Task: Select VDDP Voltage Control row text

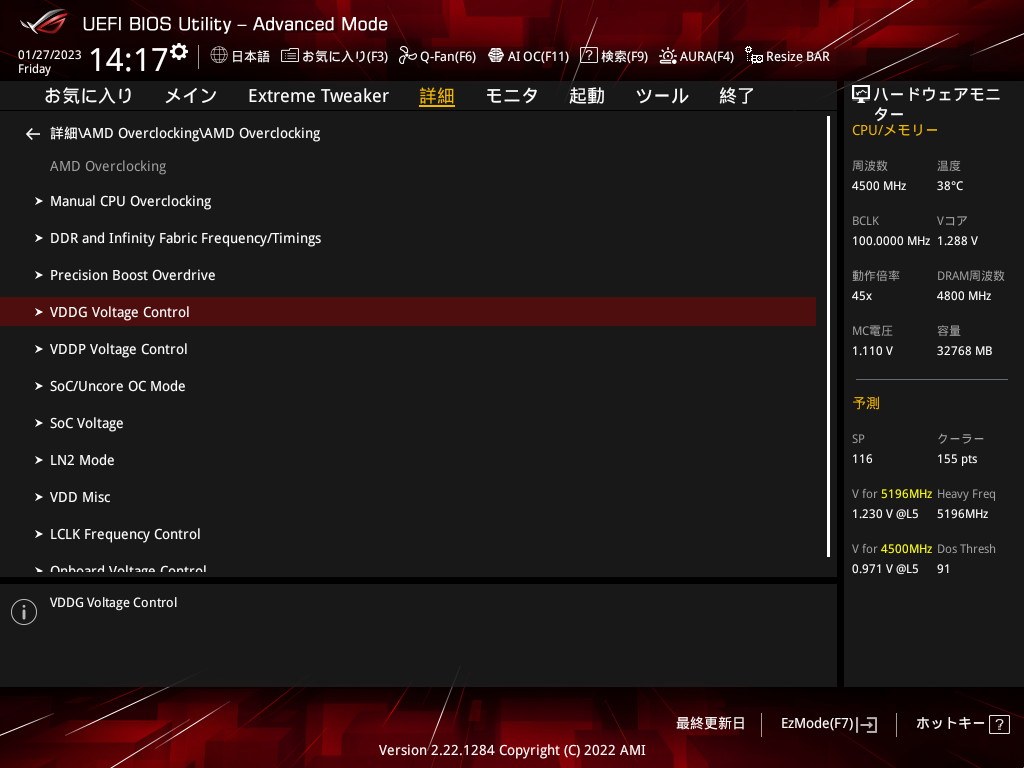Action: point(119,349)
